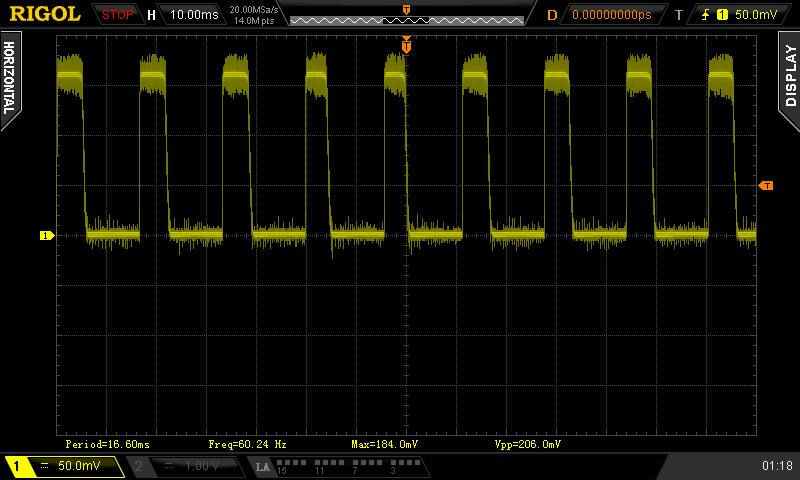Click the channel 1 DC coupling icon
Image resolution: width=800 pixels, height=480 pixels.
tap(44, 466)
